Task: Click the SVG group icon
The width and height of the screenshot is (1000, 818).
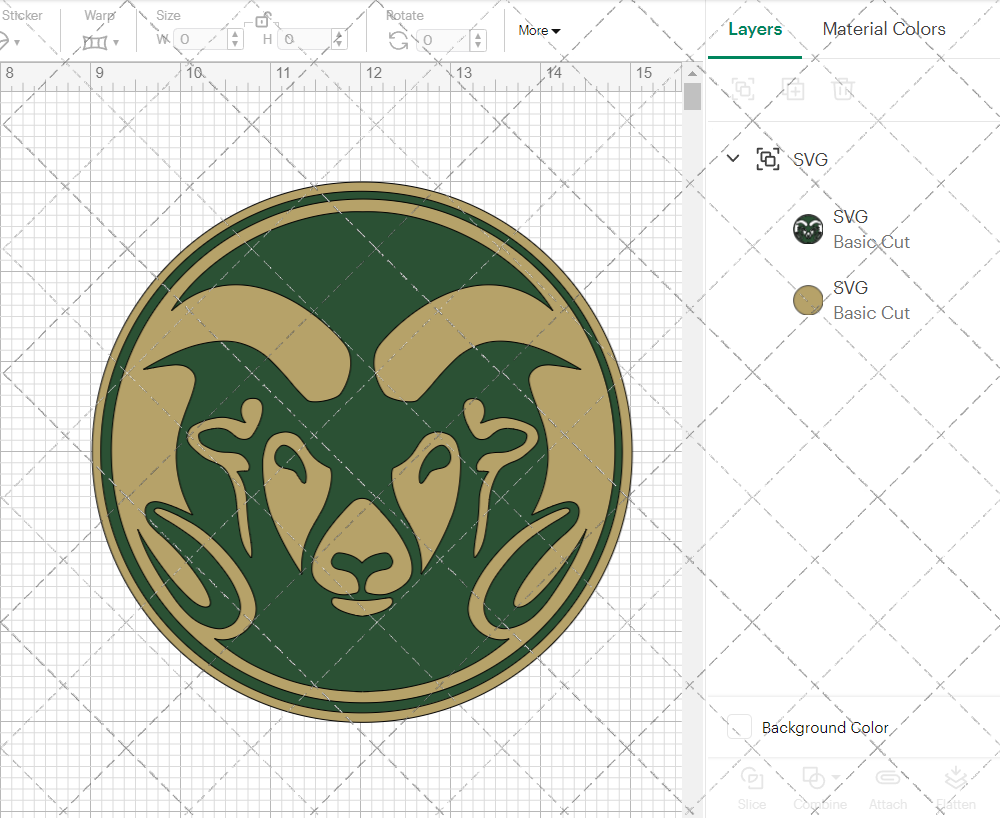Action: click(768, 159)
